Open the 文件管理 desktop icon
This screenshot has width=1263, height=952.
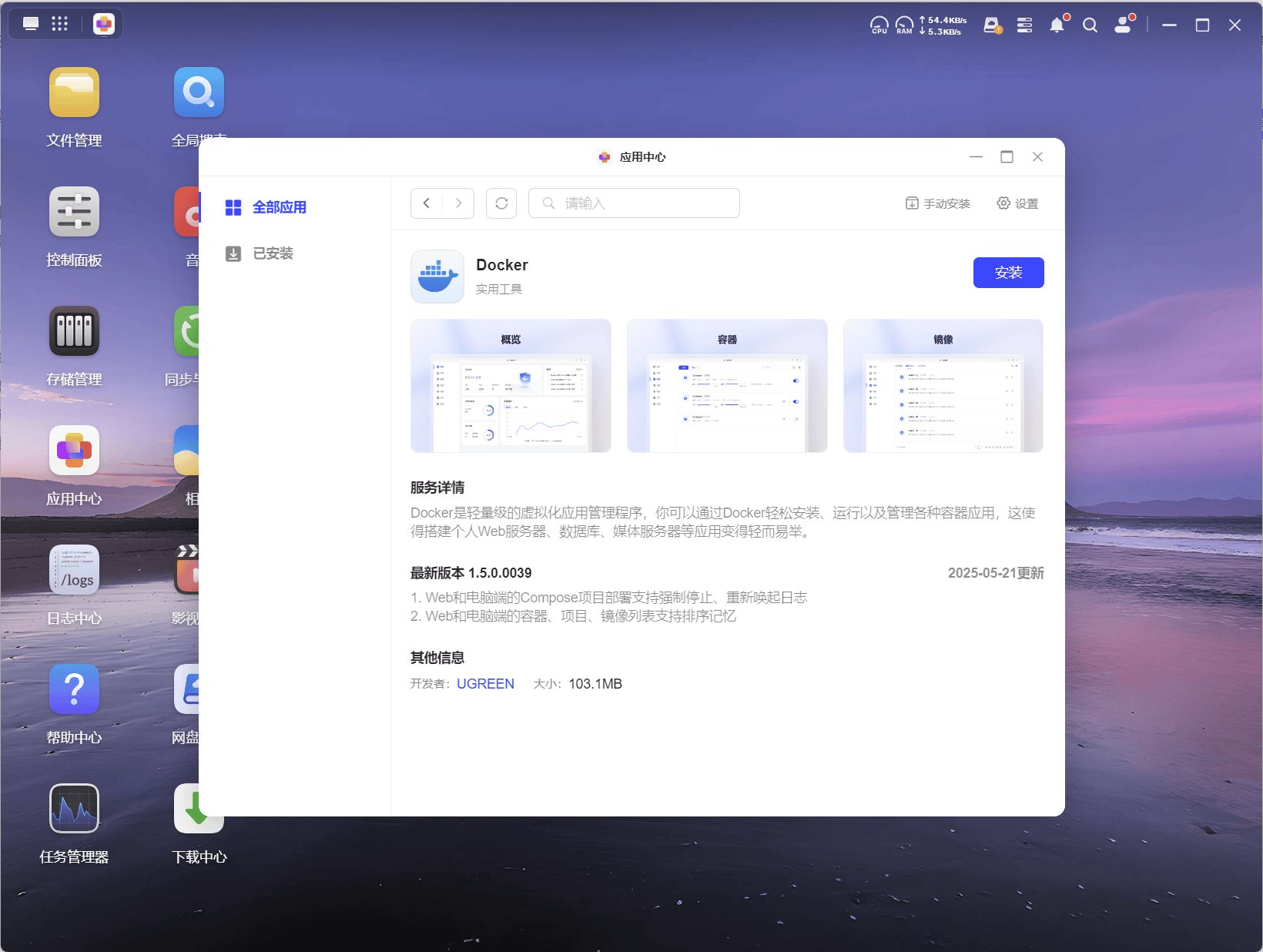point(74,92)
